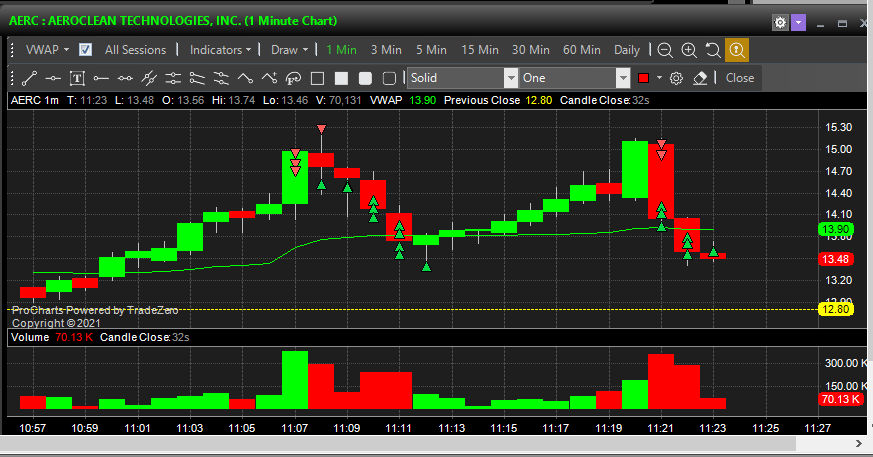
Task: Click the red drawing color swatch
Action: click(x=644, y=78)
